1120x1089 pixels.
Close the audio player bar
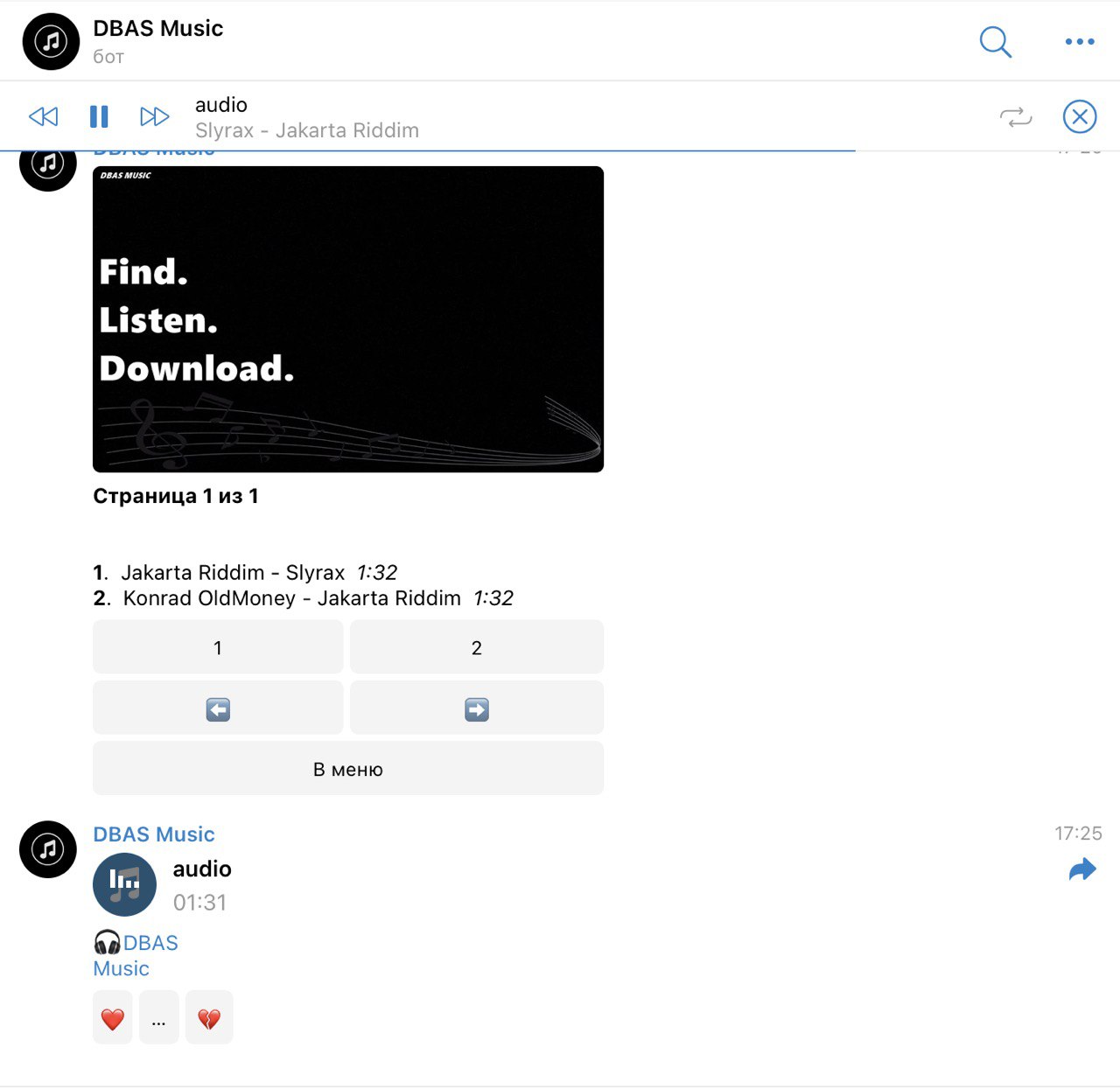pyautogui.click(x=1080, y=116)
